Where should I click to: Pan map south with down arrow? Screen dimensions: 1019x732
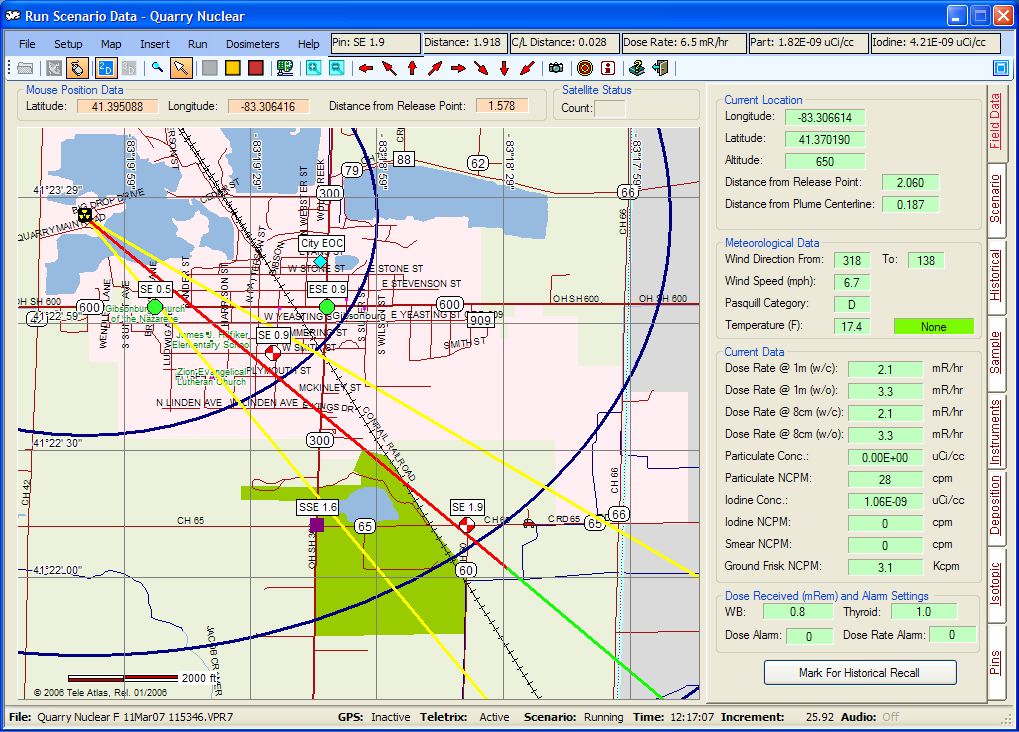click(504, 68)
